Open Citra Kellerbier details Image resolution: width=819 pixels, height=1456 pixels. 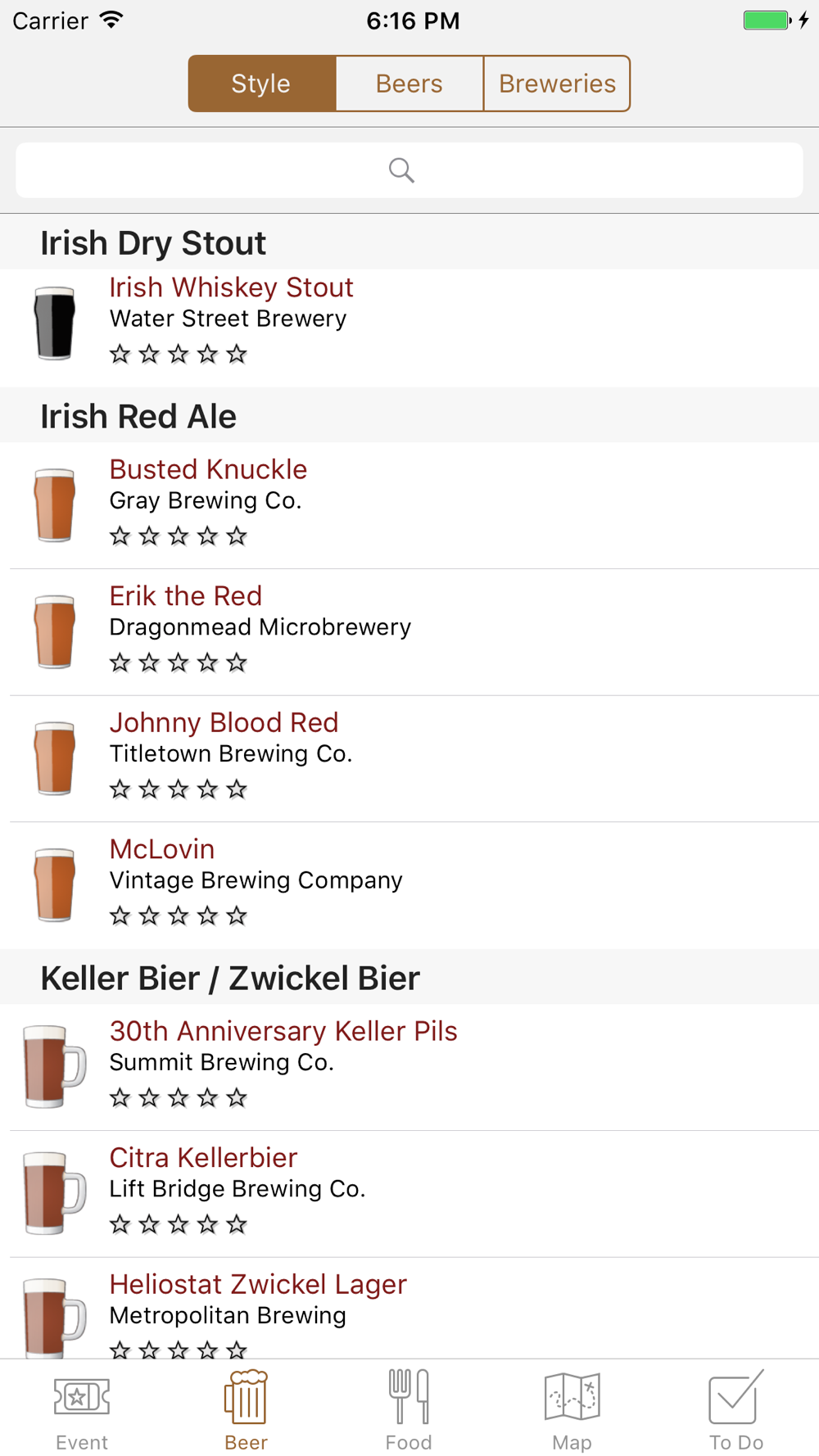[409, 1194]
